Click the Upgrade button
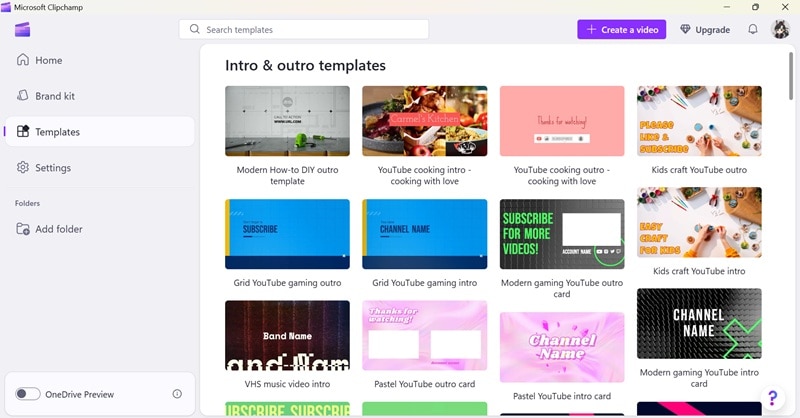Screen dimensions: 800x418 (x=705, y=29)
